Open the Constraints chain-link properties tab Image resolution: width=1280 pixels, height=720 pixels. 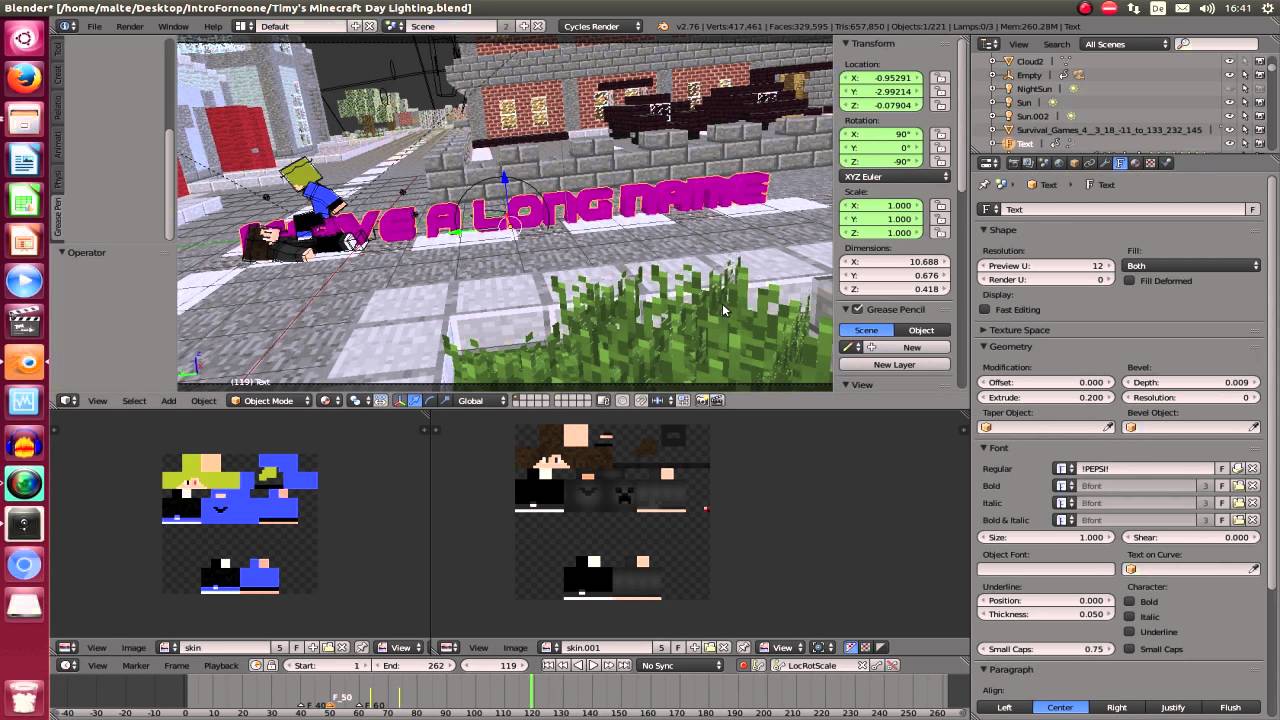(1089, 163)
